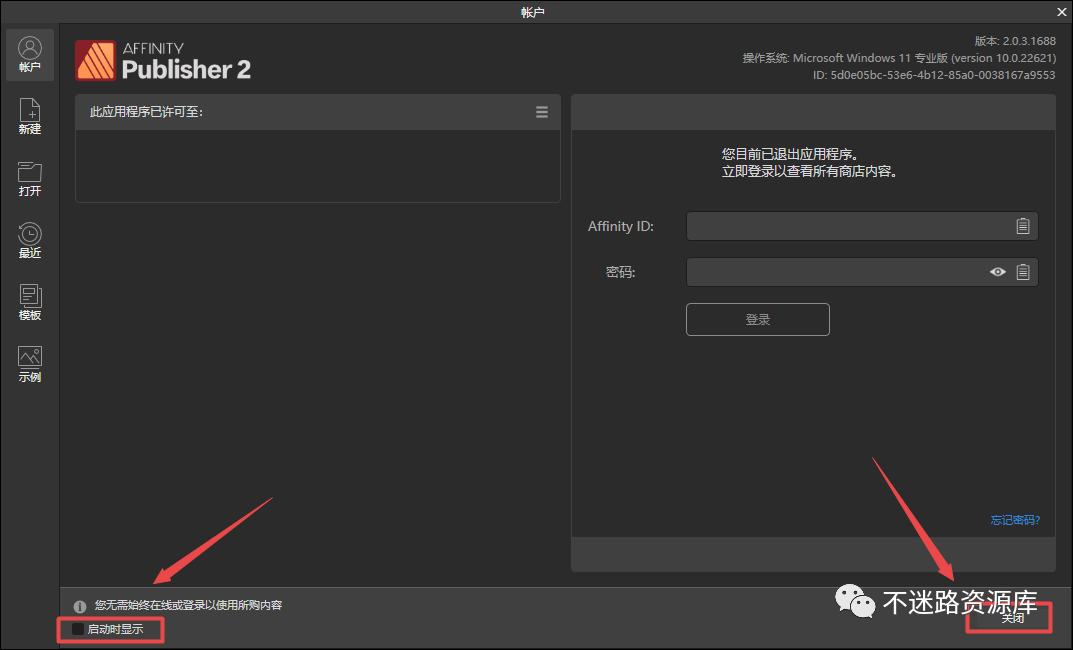The image size is (1073, 650).
Task: Uncheck the 启动时显示 checkbox
Action: click(78, 629)
